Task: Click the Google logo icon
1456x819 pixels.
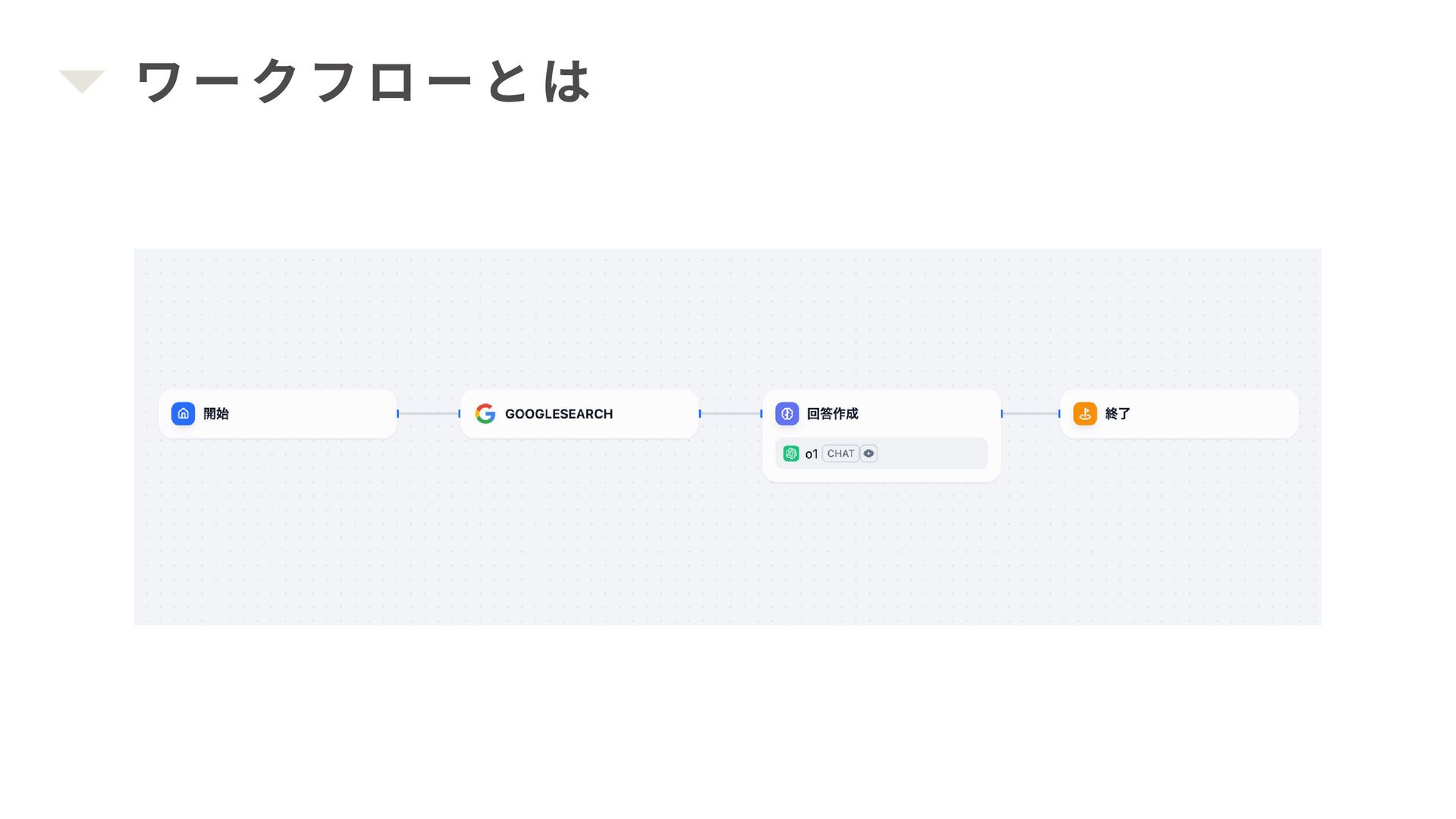Action: point(485,413)
